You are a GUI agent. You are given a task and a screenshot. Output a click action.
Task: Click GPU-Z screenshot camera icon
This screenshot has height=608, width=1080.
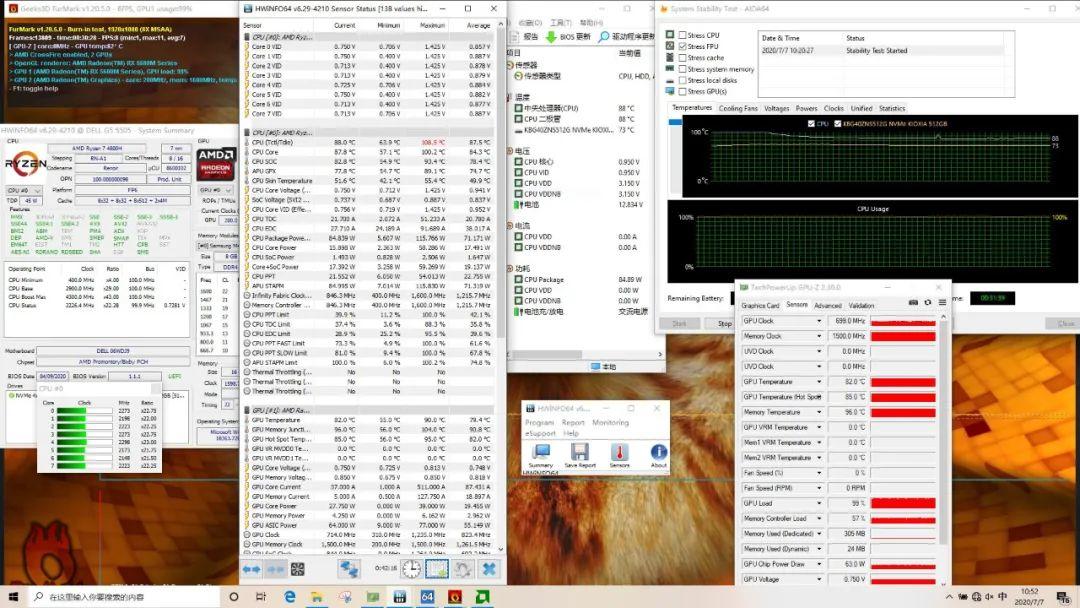[911, 304]
